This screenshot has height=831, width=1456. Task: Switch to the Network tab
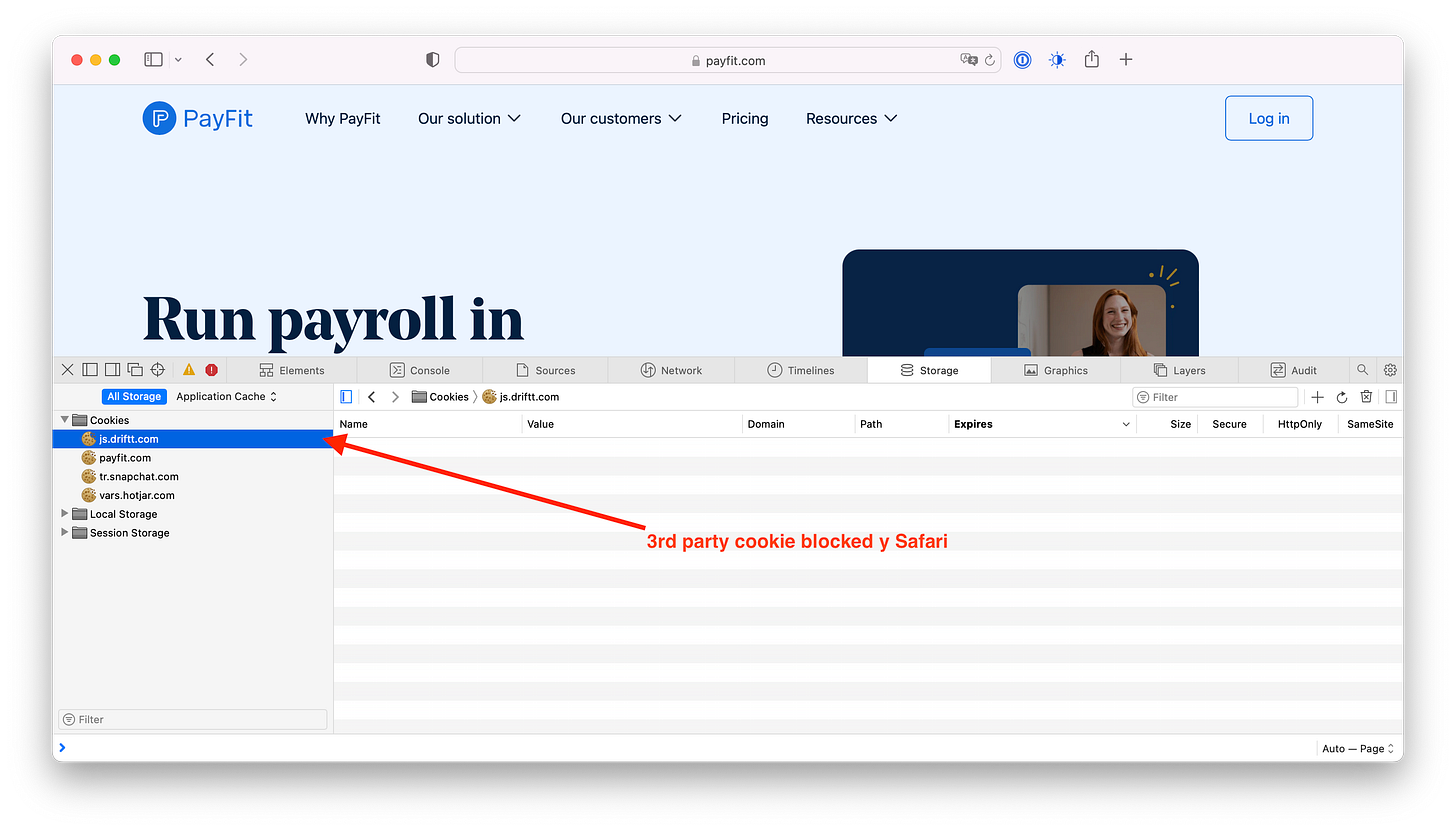(671, 370)
